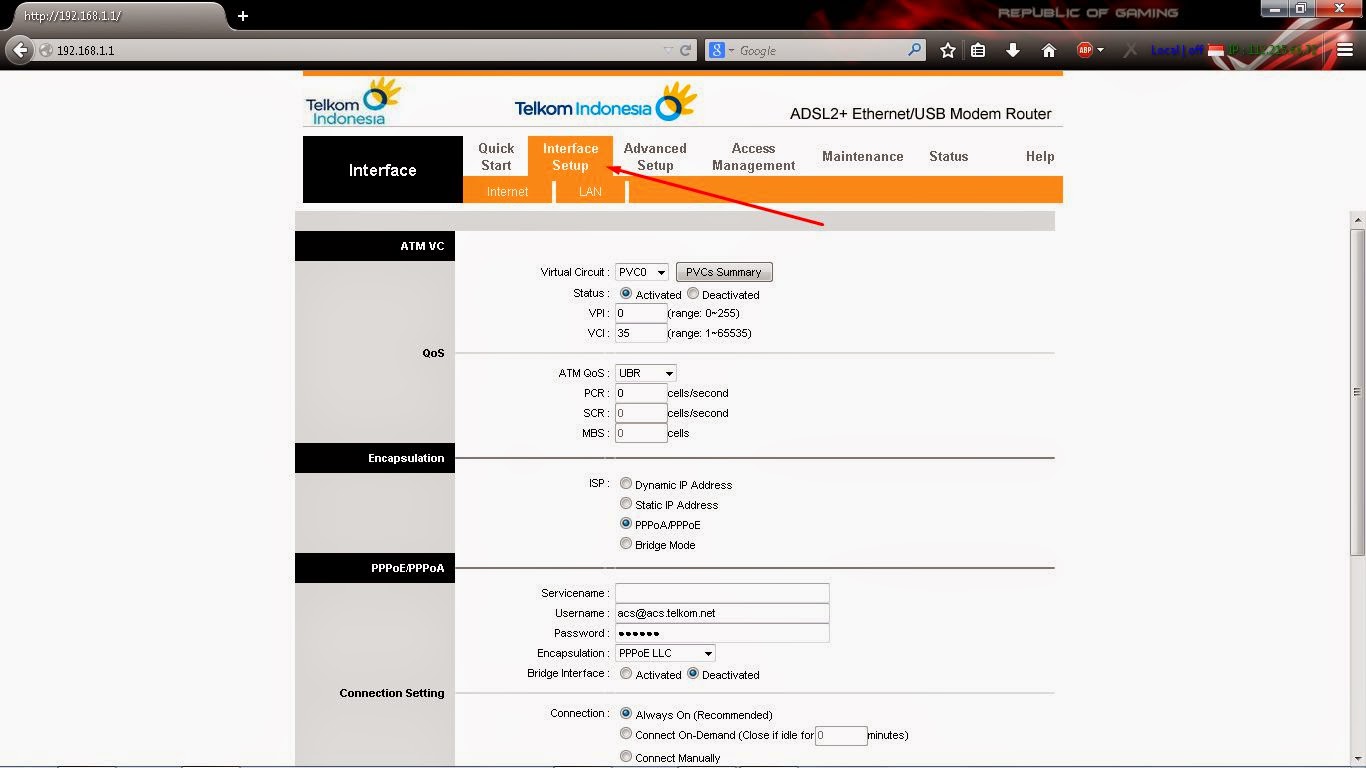Click the VCI input field
This screenshot has height=768, width=1366.
(641, 333)
